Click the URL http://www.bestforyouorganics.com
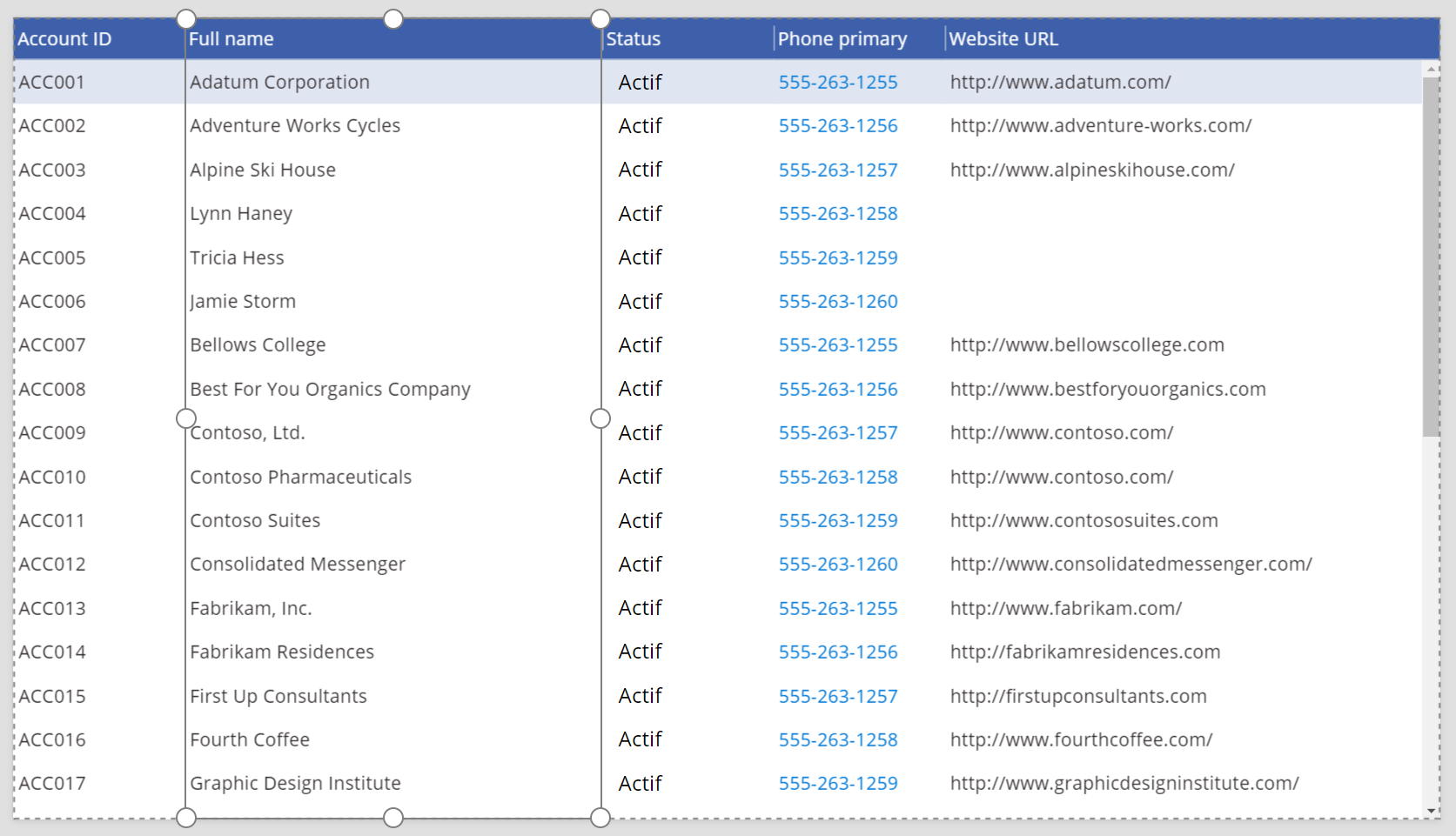Viewport: 1456px width, 836px height. click(1108, 390)
